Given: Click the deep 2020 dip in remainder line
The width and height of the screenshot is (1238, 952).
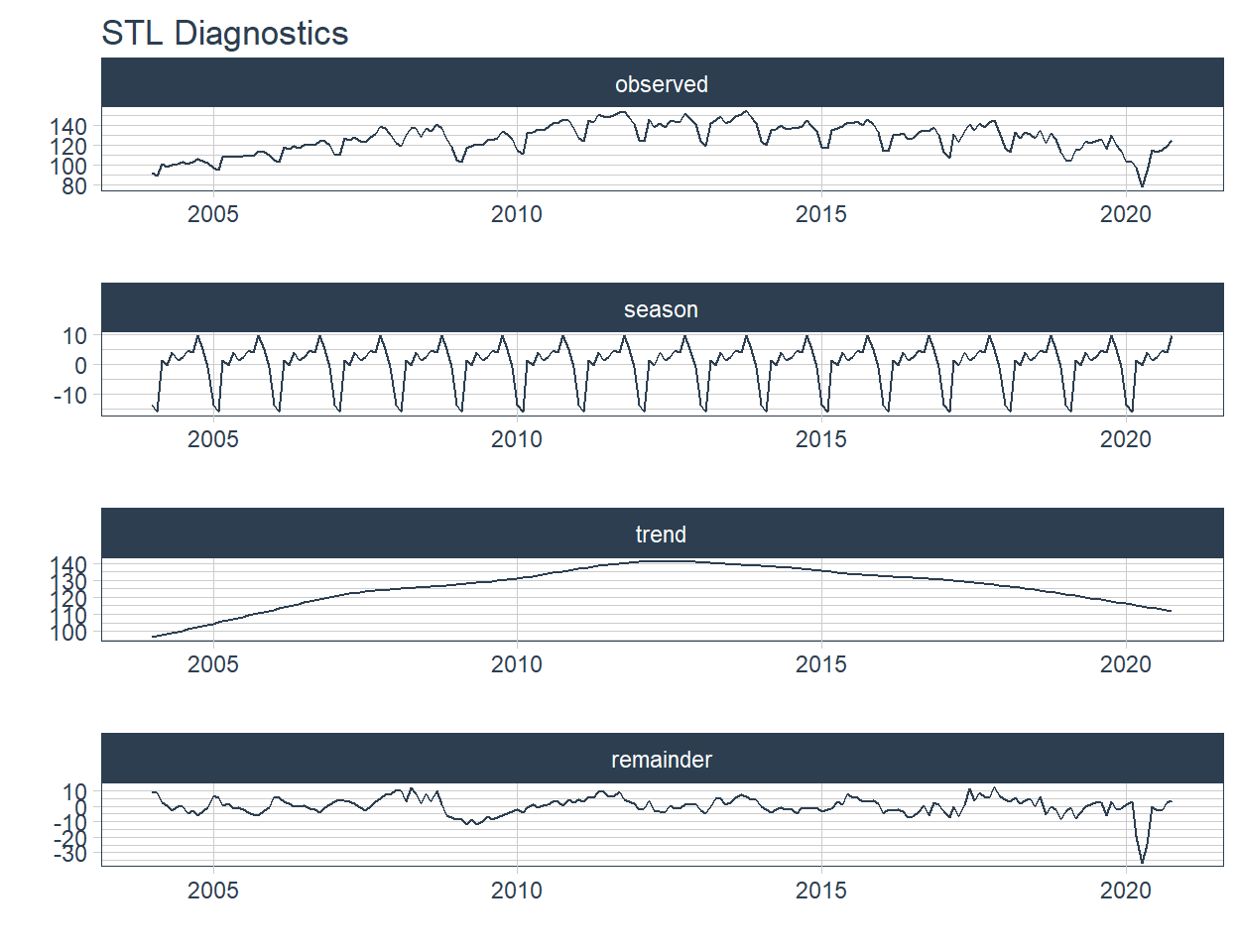Looking at the screenshot, I should click(1143, 861).
